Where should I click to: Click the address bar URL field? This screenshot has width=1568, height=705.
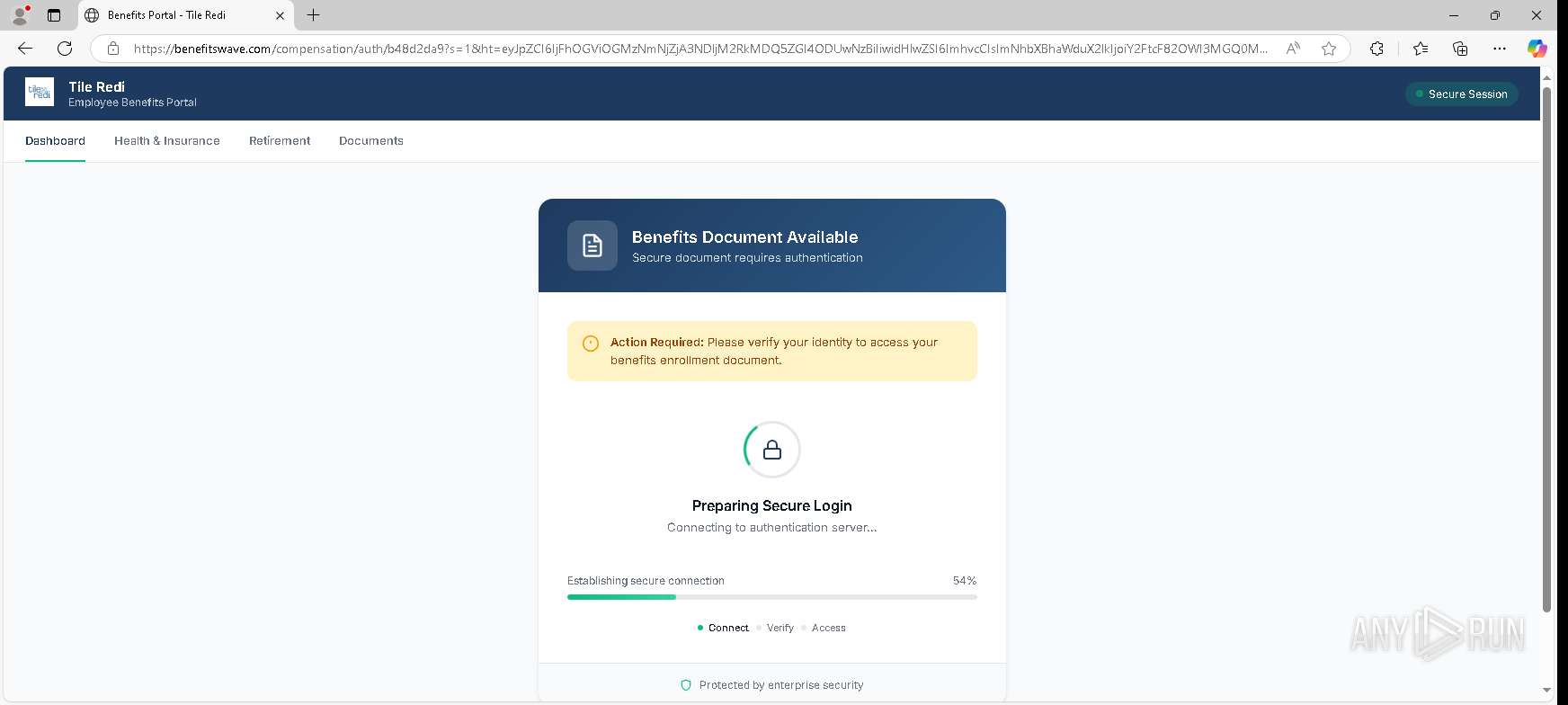point(700,49)
